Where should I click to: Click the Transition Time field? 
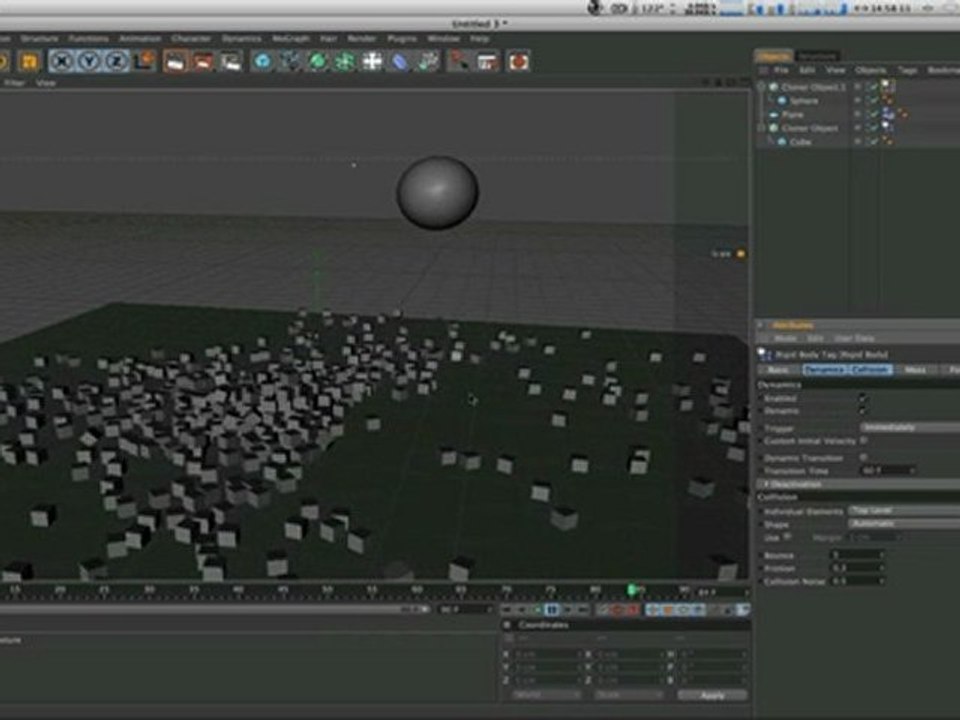tap(887, 470)
